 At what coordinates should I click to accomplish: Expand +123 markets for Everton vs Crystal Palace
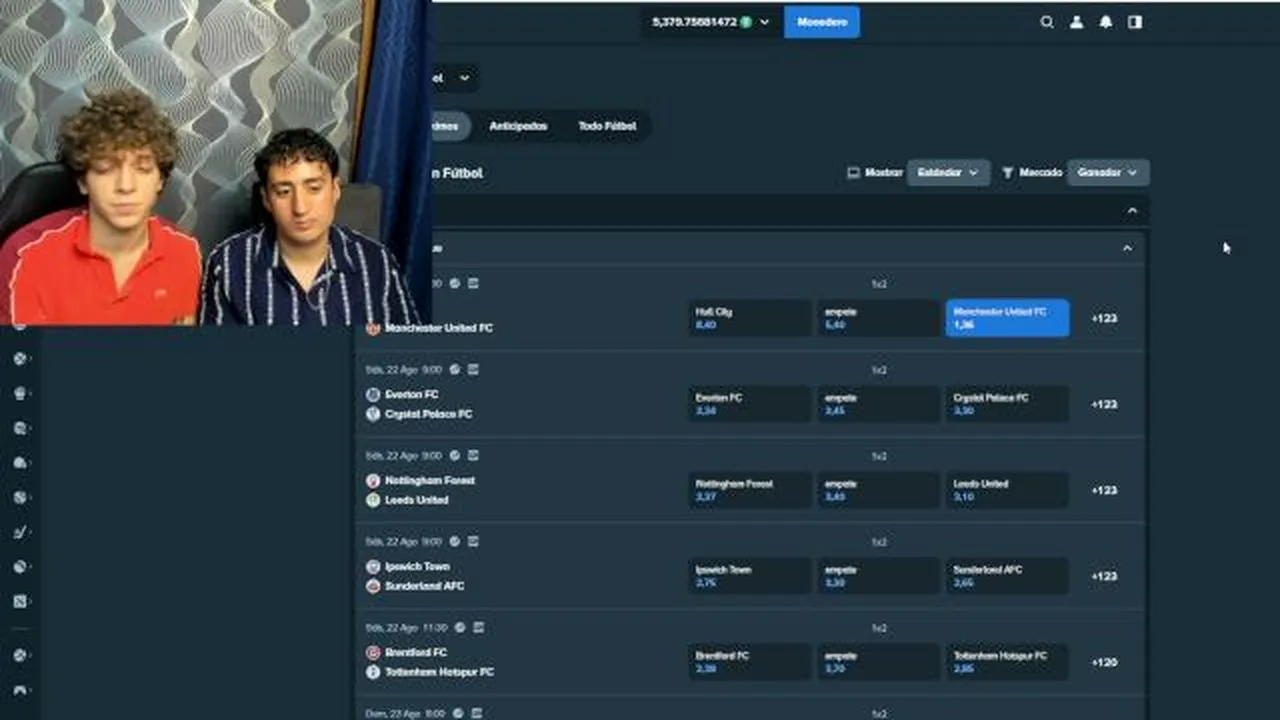pos(1104,404)
